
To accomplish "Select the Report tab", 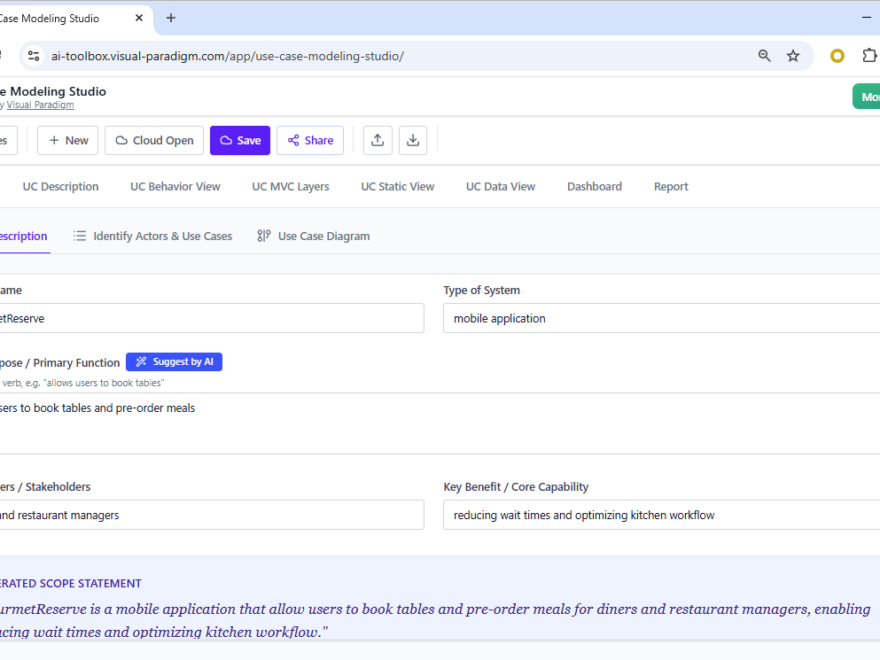I will [670, 186].
